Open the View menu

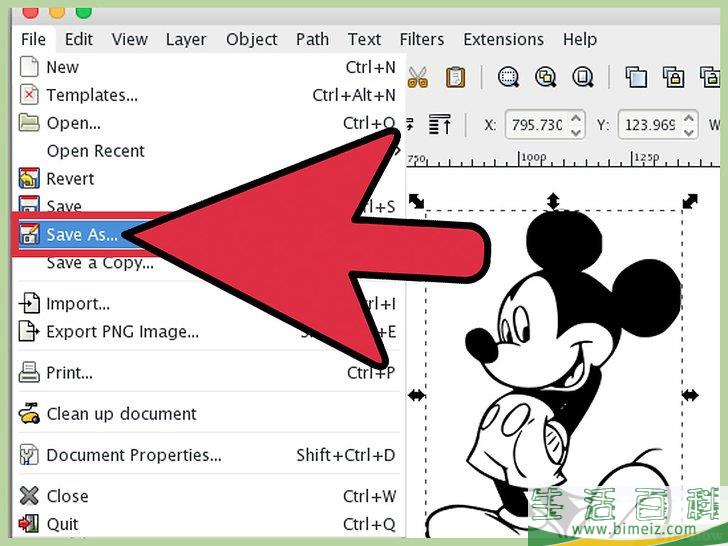pos(130,39)
